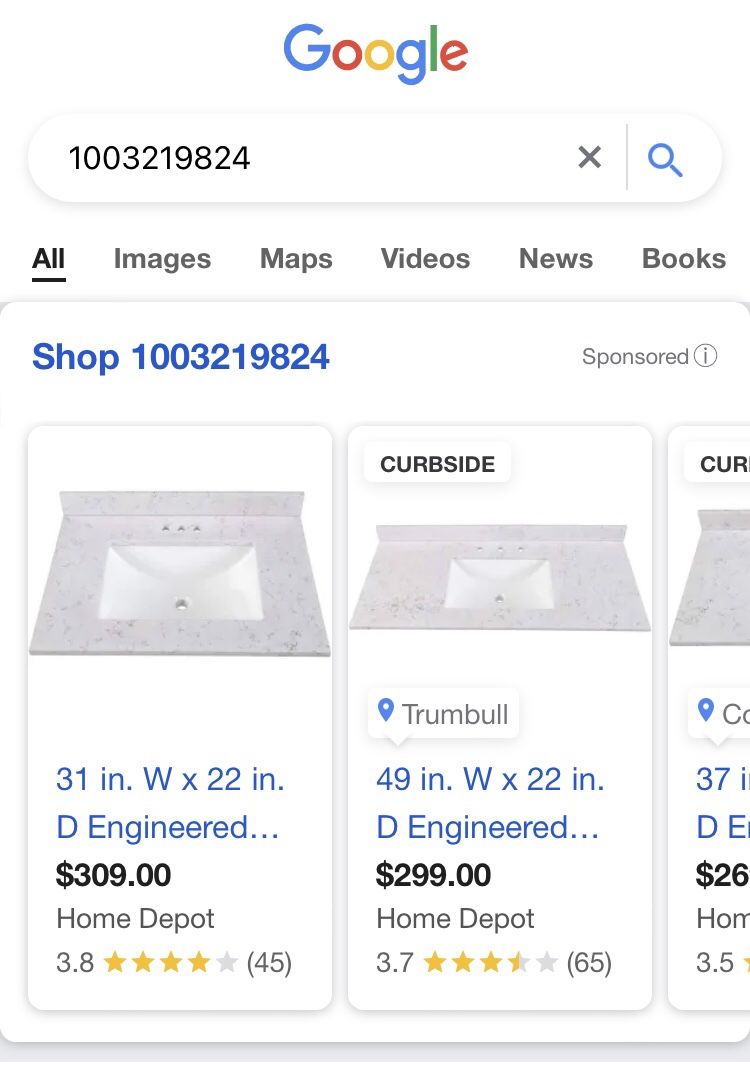Image resolution: width=750 pixels, height=1068 pixels.
Task: Open the 31 in. W vanity top listing
Action: click(x=170, y=803)
